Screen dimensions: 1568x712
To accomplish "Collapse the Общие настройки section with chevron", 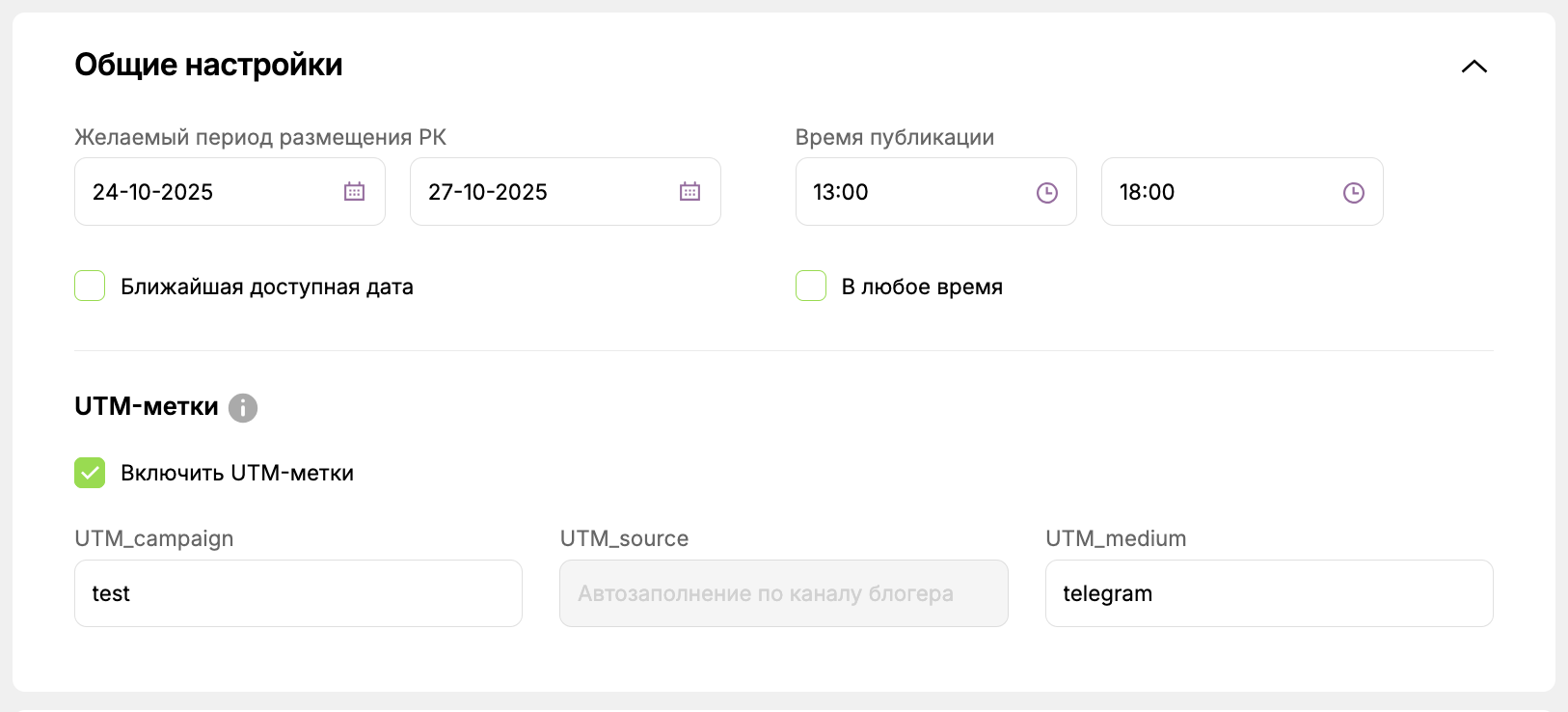I will click(1473, 67).
